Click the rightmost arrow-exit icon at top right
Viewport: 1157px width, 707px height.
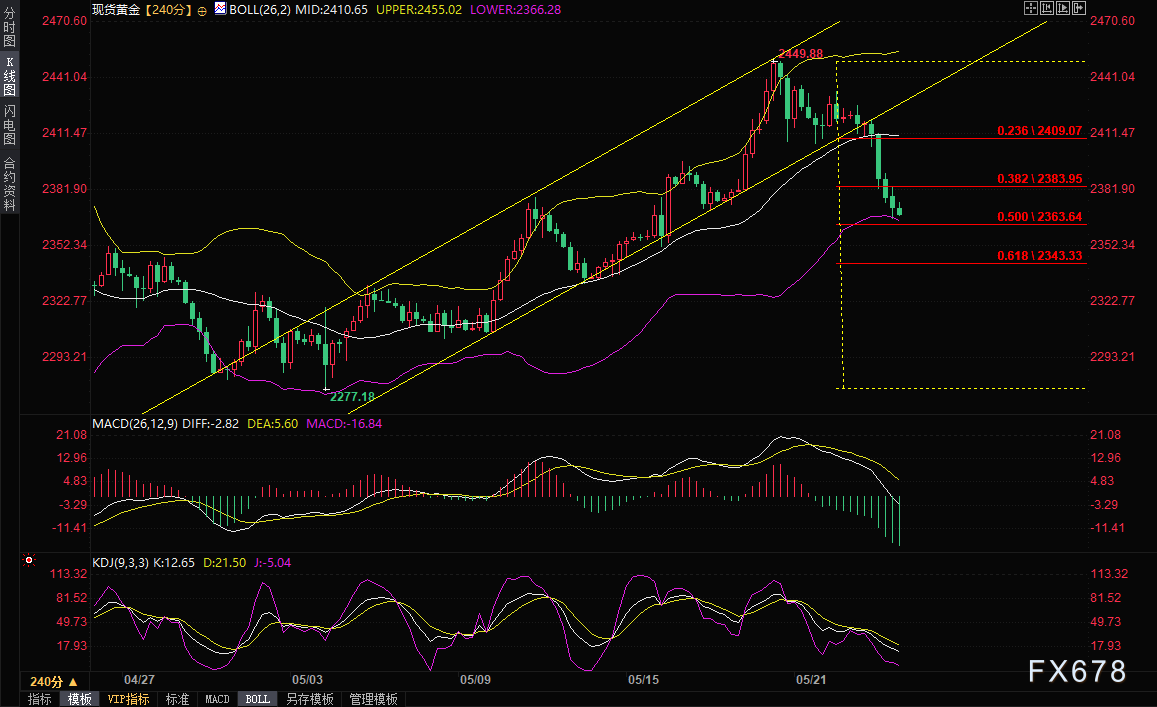pyautogui.click(x=1079, y=7)
